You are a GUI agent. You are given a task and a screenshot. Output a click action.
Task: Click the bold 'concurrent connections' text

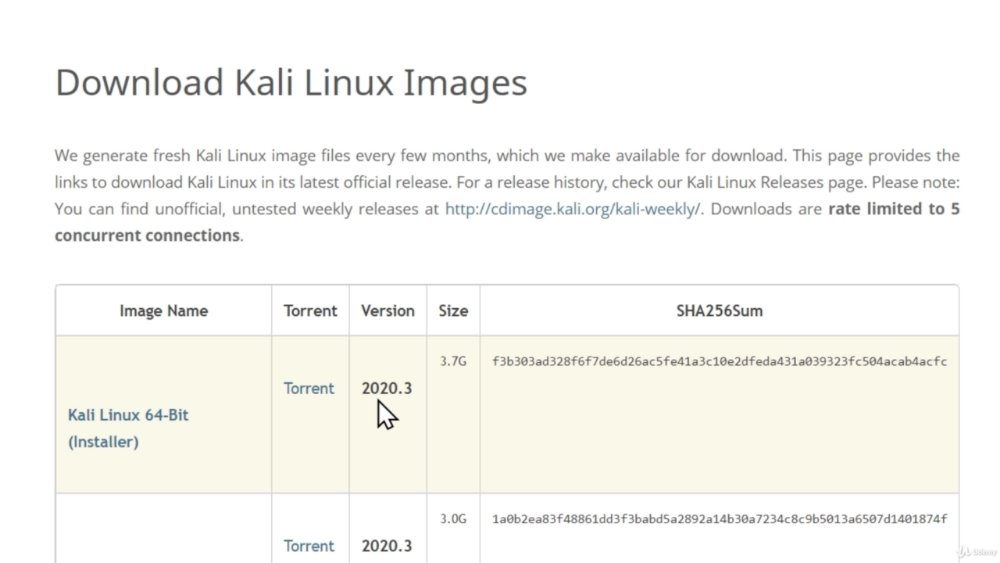[x=147, y=235]
